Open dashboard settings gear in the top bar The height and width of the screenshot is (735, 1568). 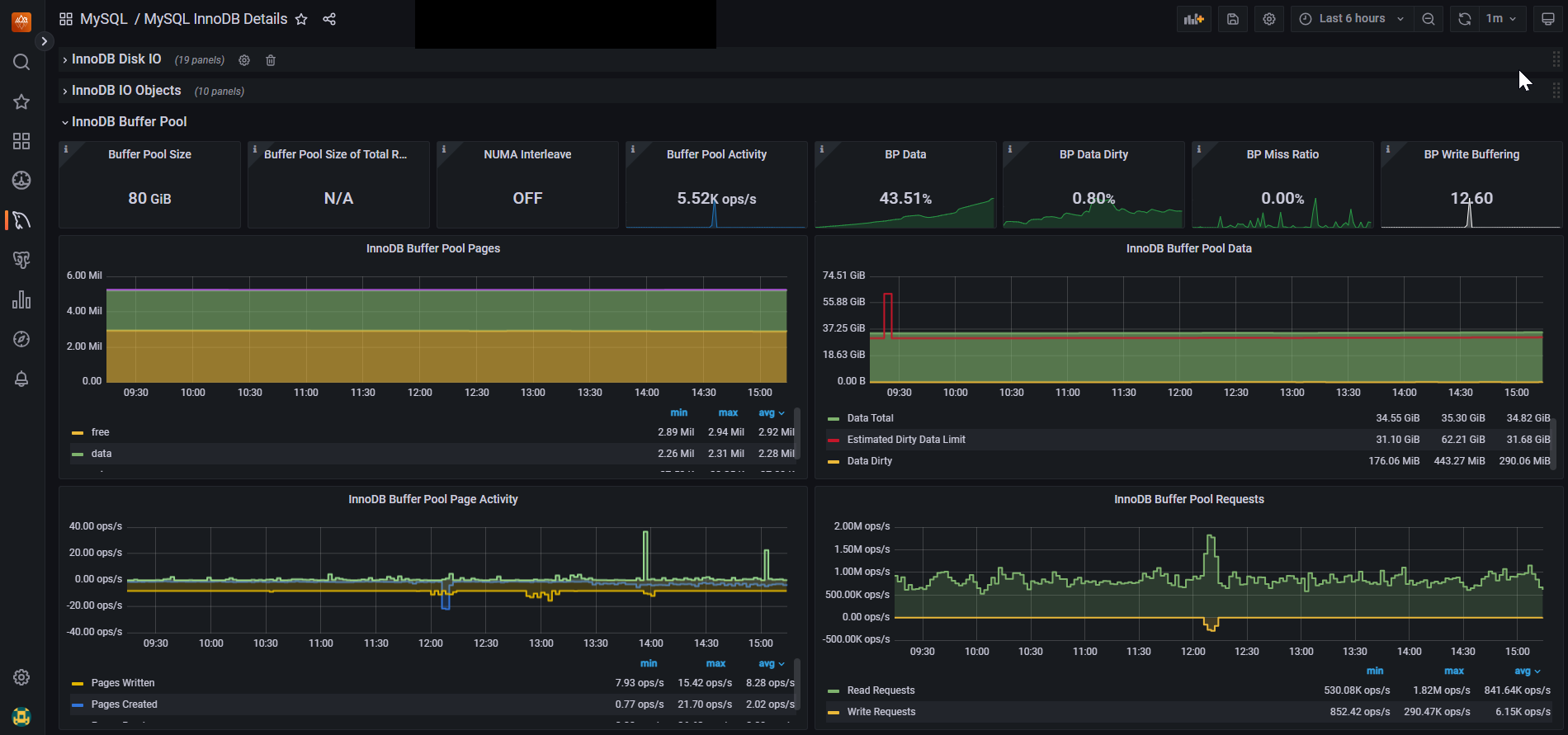pyautogui.click(x=1269, y=19)
